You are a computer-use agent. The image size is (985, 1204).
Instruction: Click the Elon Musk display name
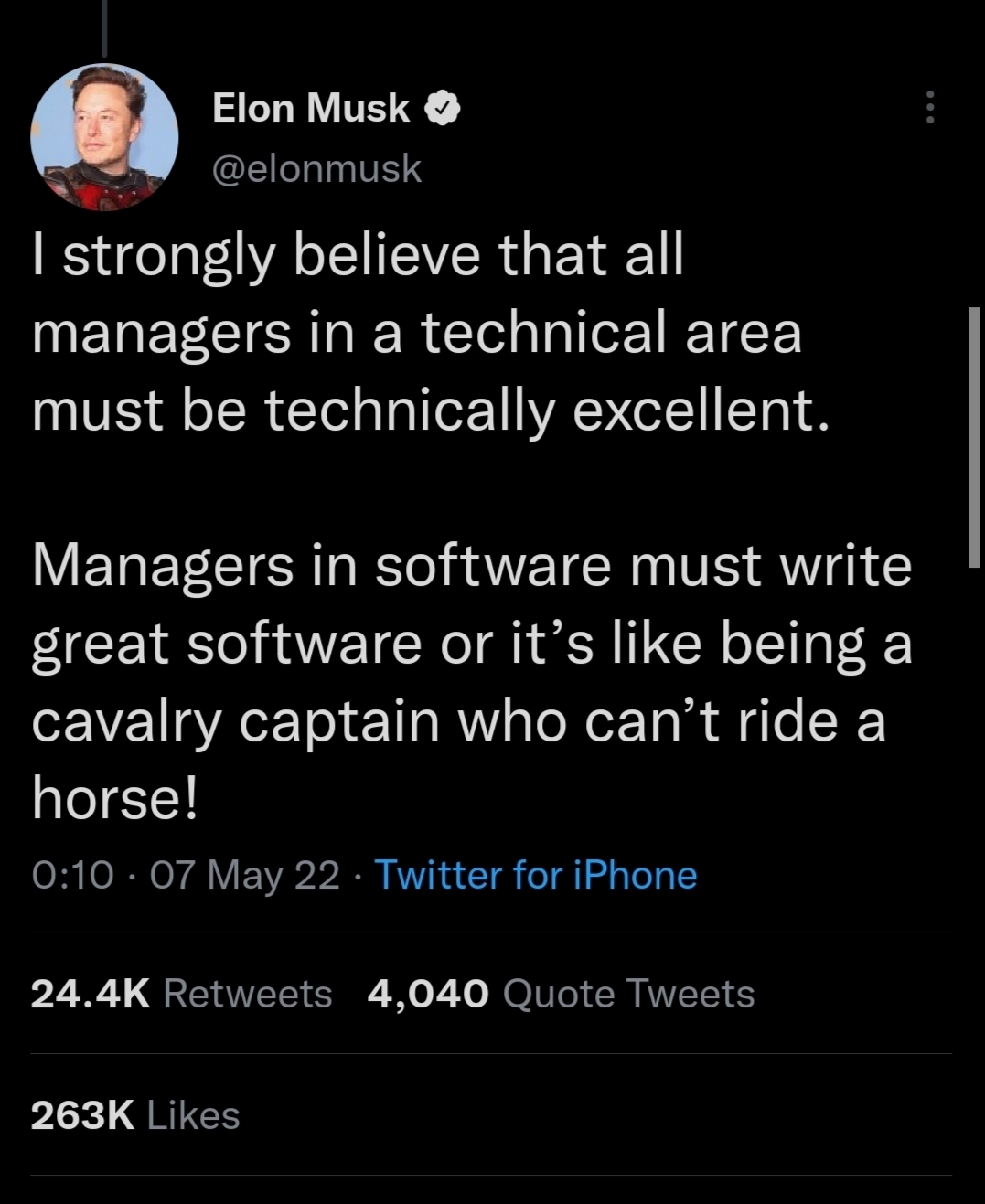[311, 108]
